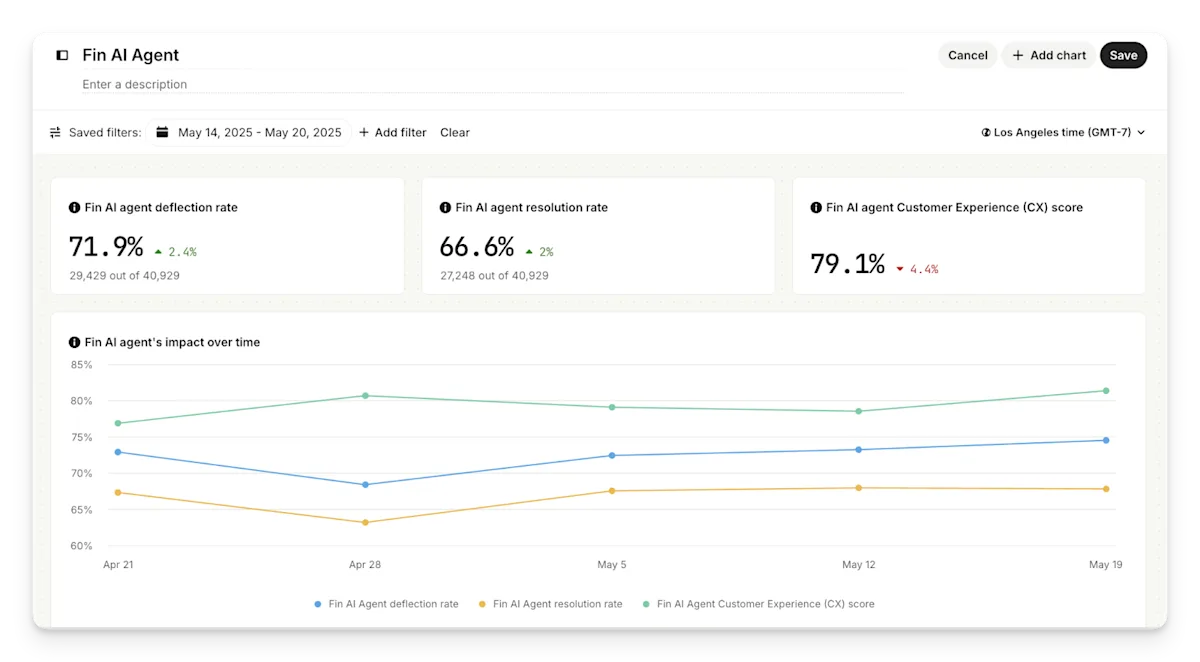Click info icon beside deflection rate title
1200x662 pixels.
[74, 208]
